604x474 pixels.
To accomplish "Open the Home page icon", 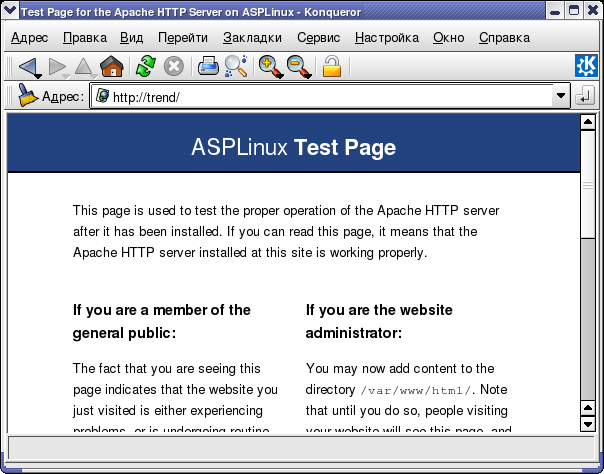I will point(112,66).
